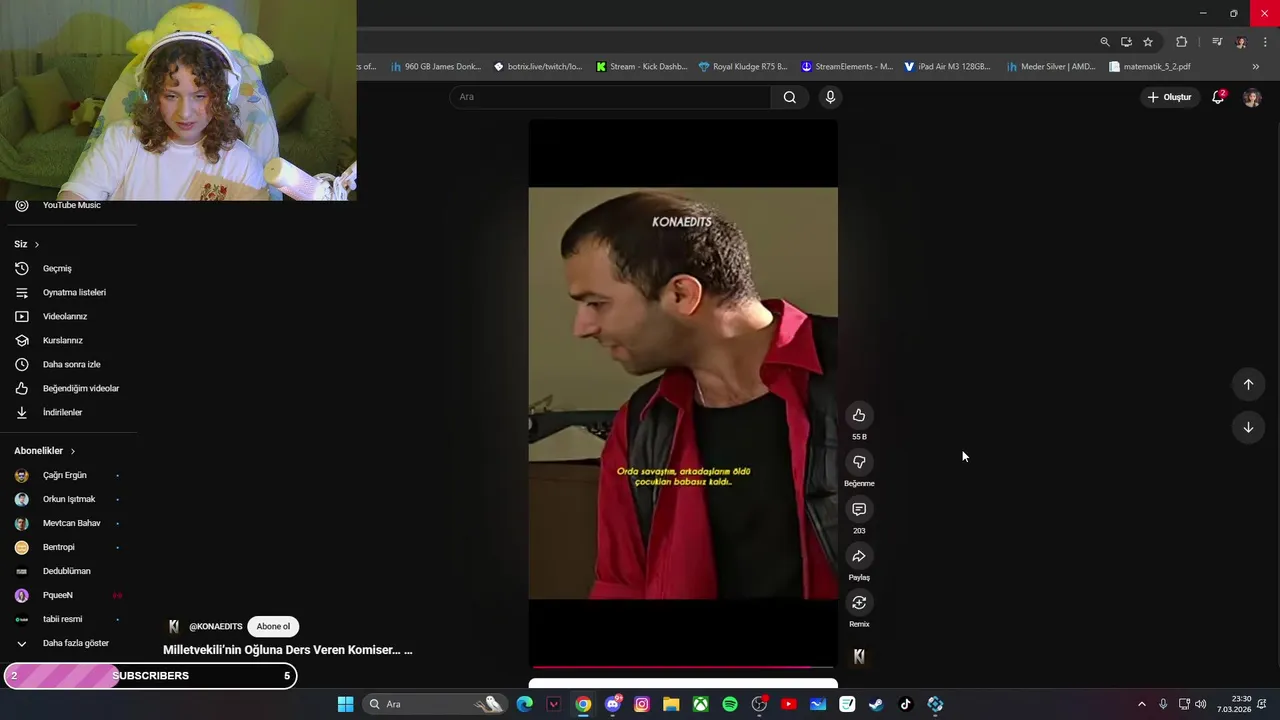Click the video title Milletvekili'nin Oğluna Ders
Viewport: 1280px width, 720px height.
tap(288, 650)
